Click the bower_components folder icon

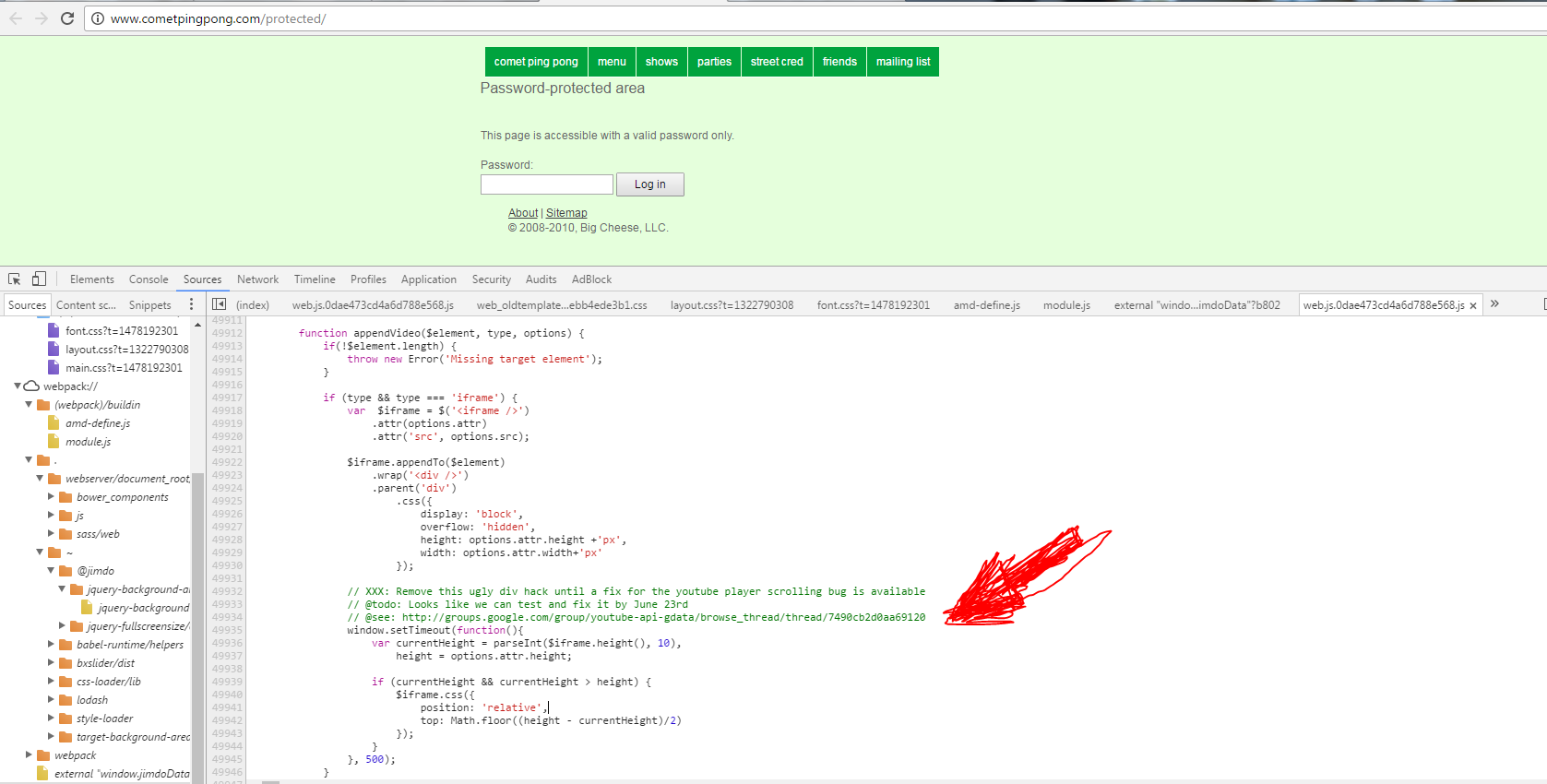pyautogui.click(x=65, y=497)
